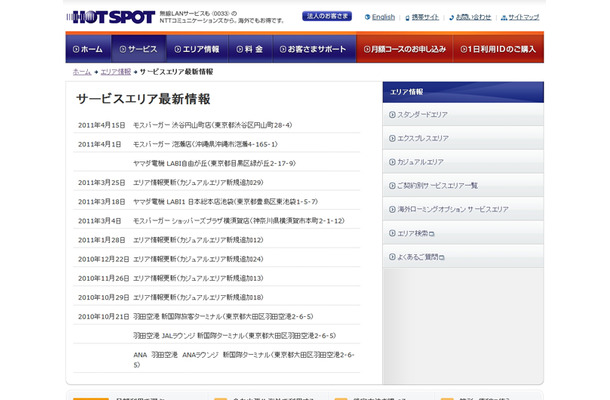The image size is (610, 400).
Task: Click the arrow icon next to ご契約別サービスエリア一覧
Action: [x=392, y=186]
